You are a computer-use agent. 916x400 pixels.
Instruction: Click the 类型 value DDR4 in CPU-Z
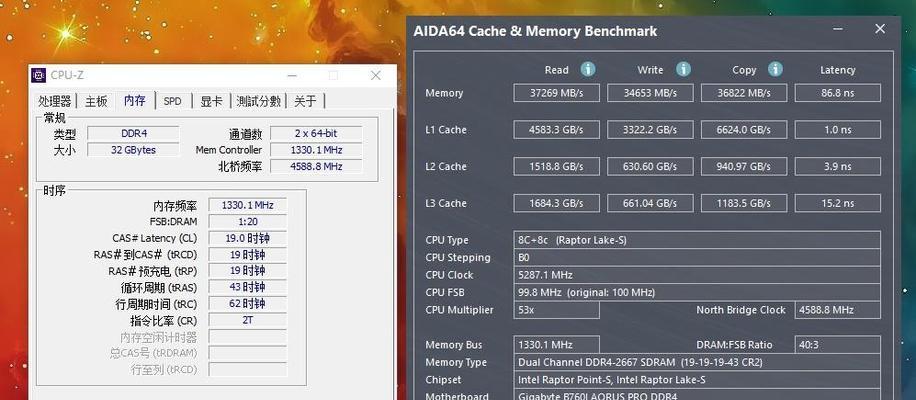(133, 133)
